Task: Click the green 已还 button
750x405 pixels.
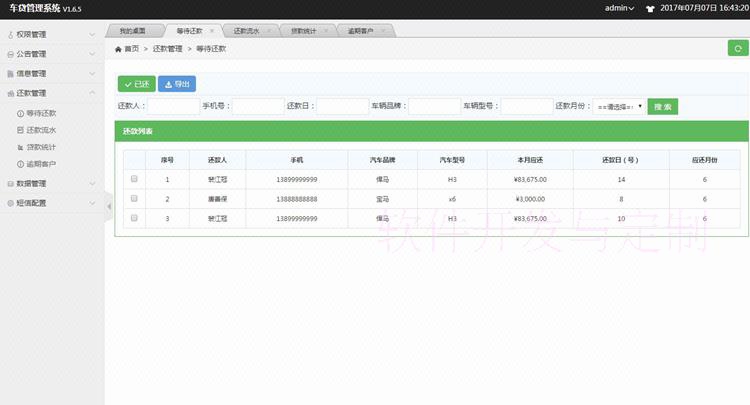Action: click(137, 84)
